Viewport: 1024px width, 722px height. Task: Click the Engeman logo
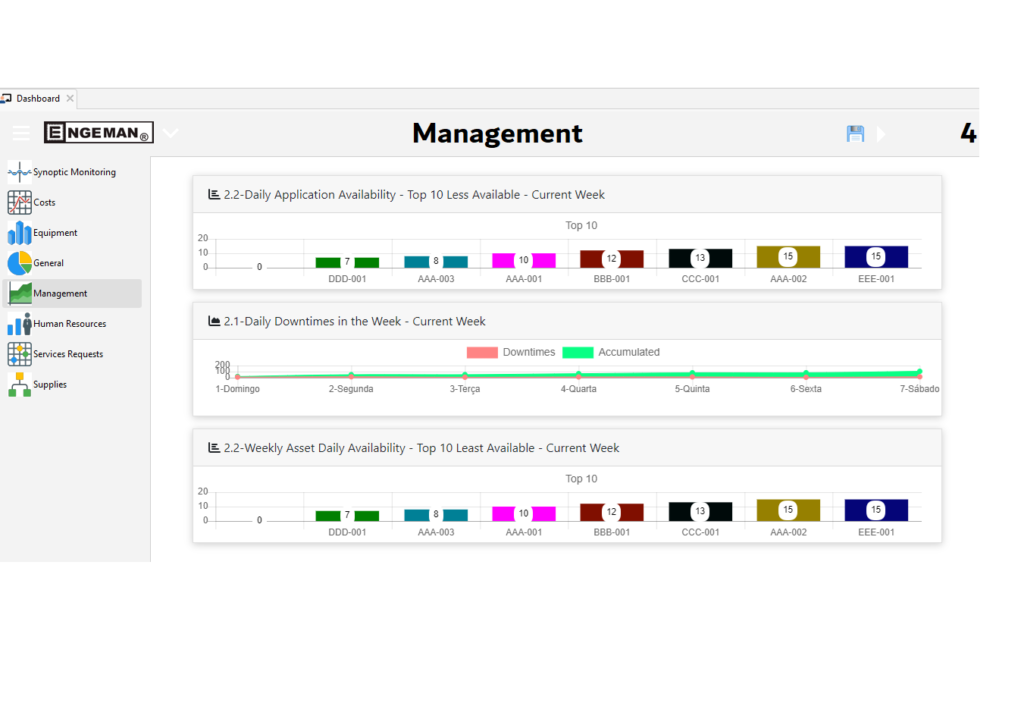click(98, 132)
